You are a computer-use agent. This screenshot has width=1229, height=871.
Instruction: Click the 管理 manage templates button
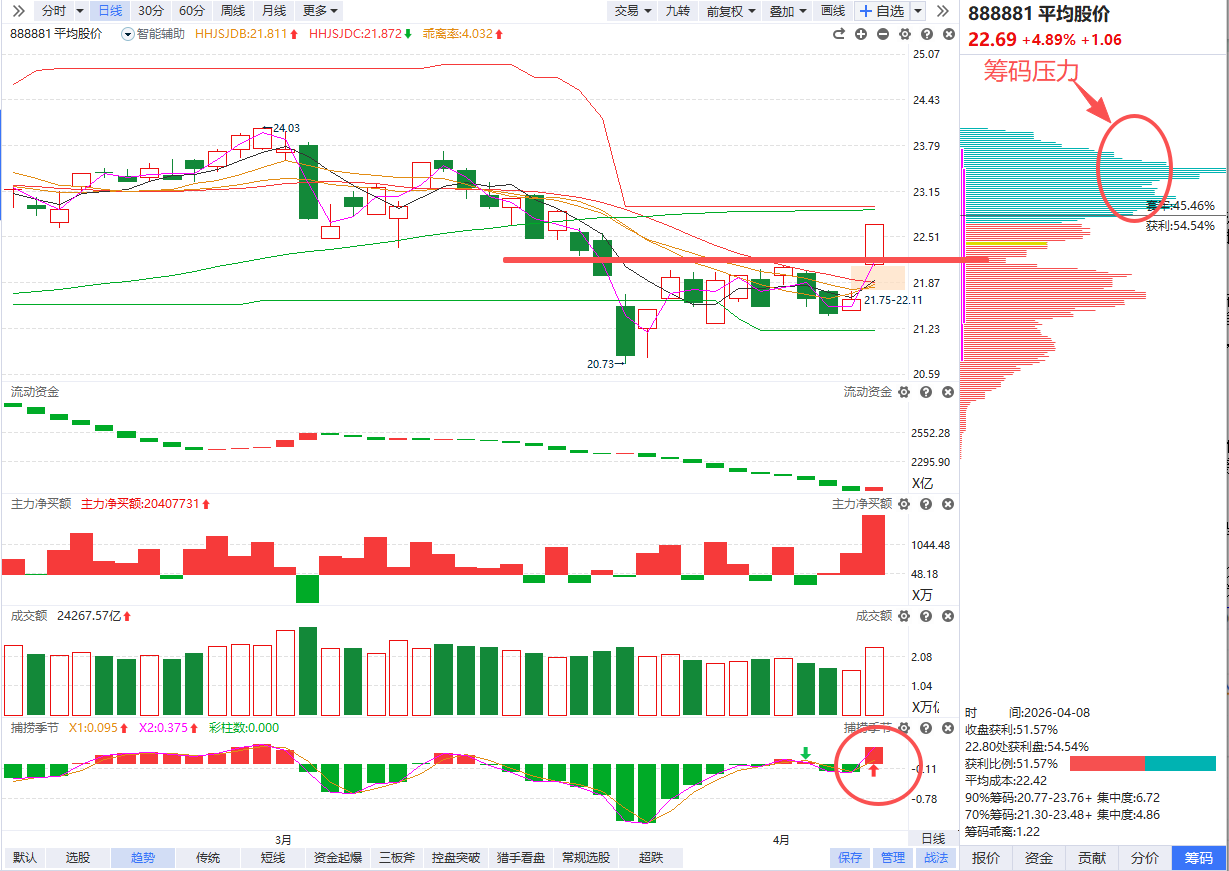(x=892, y=858)
